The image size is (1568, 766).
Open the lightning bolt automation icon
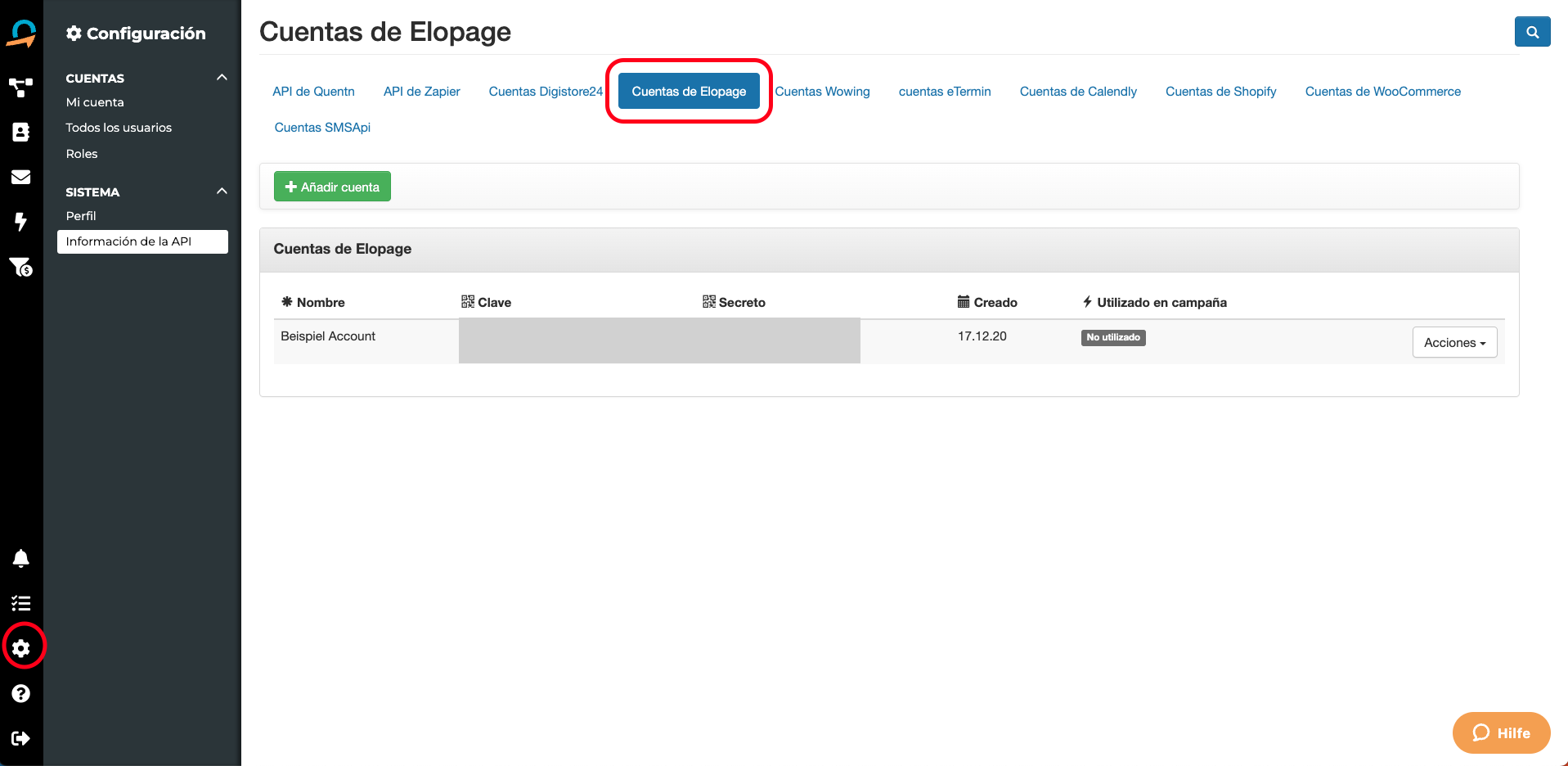click(21, 222)
